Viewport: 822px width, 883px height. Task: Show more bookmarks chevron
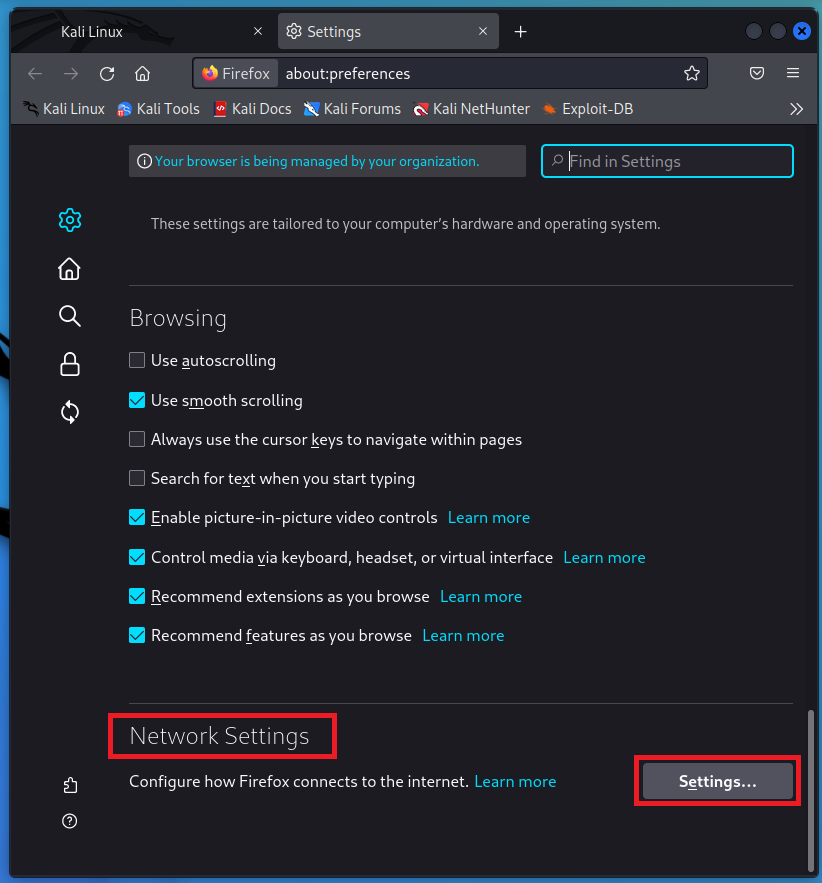click(796, 109)
